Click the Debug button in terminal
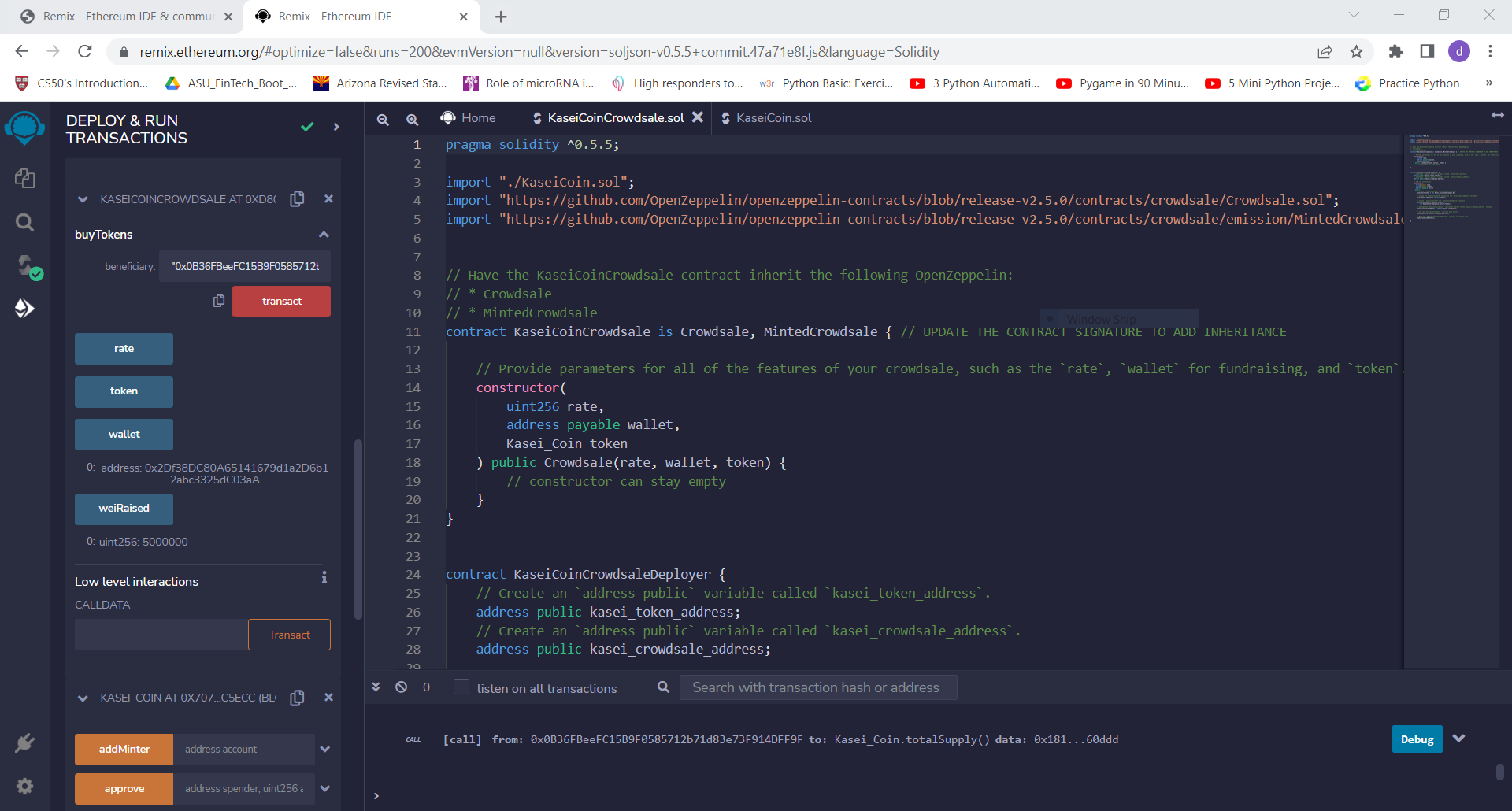Viewport: 1512px width, 811px height. pos(1417,739)
